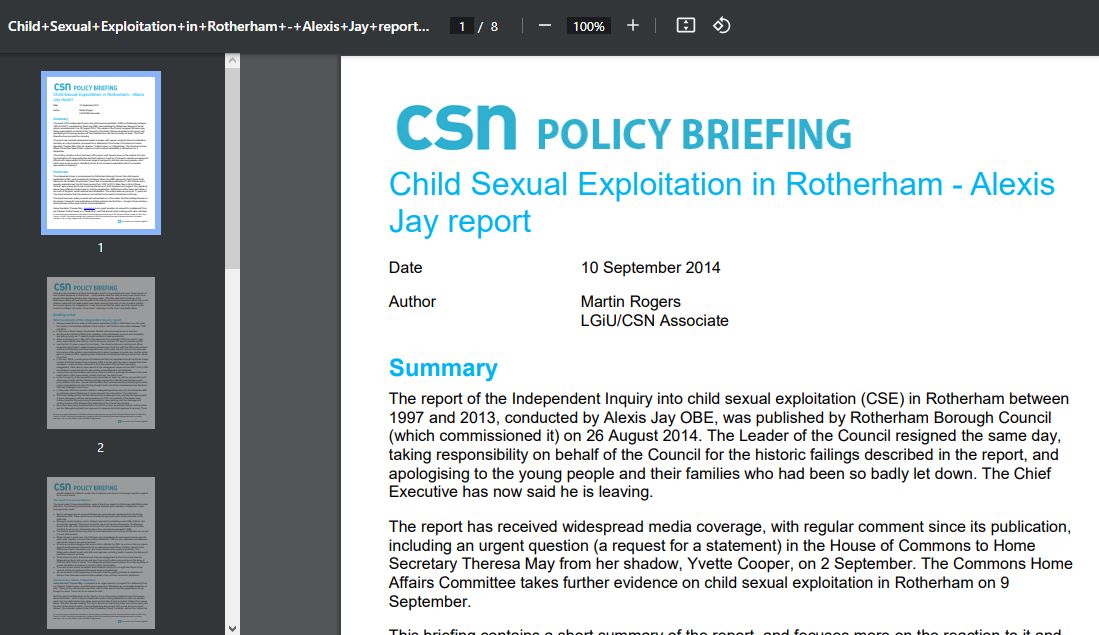Zoom out with the minus button

545,26
